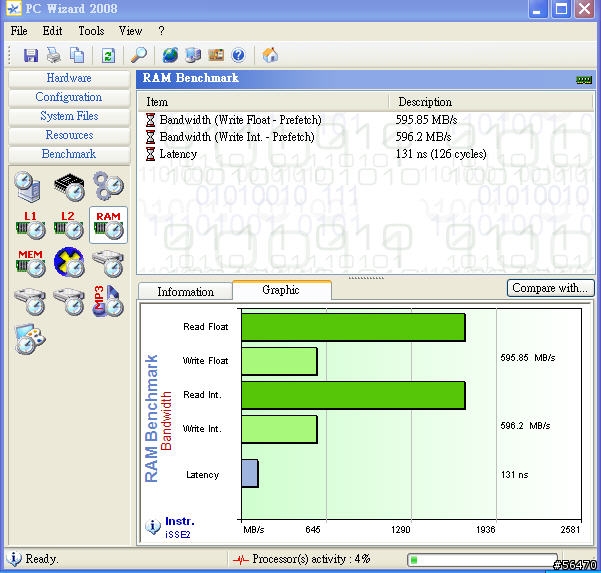Run the MEM memory benchmark
The image size is (601, 573).
click(30, 263)
